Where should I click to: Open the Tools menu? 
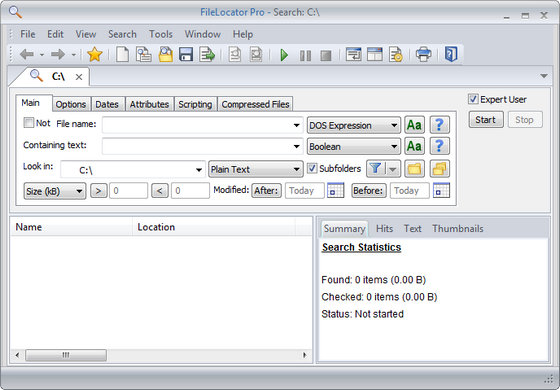click(161, 34)
